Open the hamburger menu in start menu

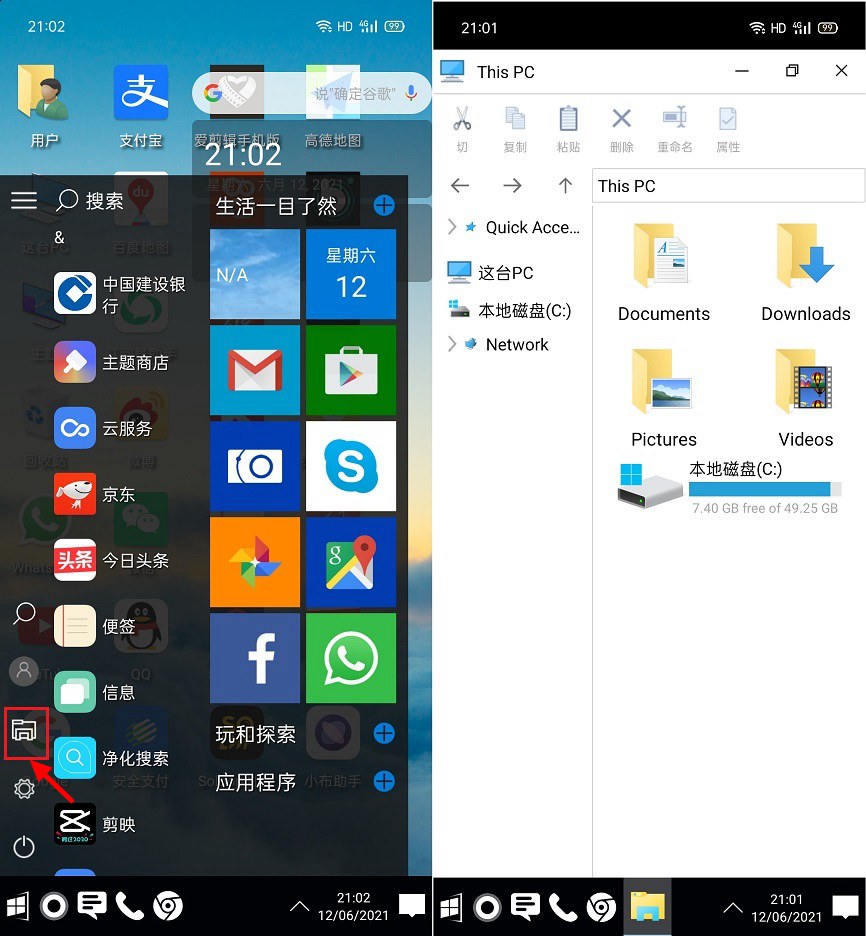tap(24, 200)
